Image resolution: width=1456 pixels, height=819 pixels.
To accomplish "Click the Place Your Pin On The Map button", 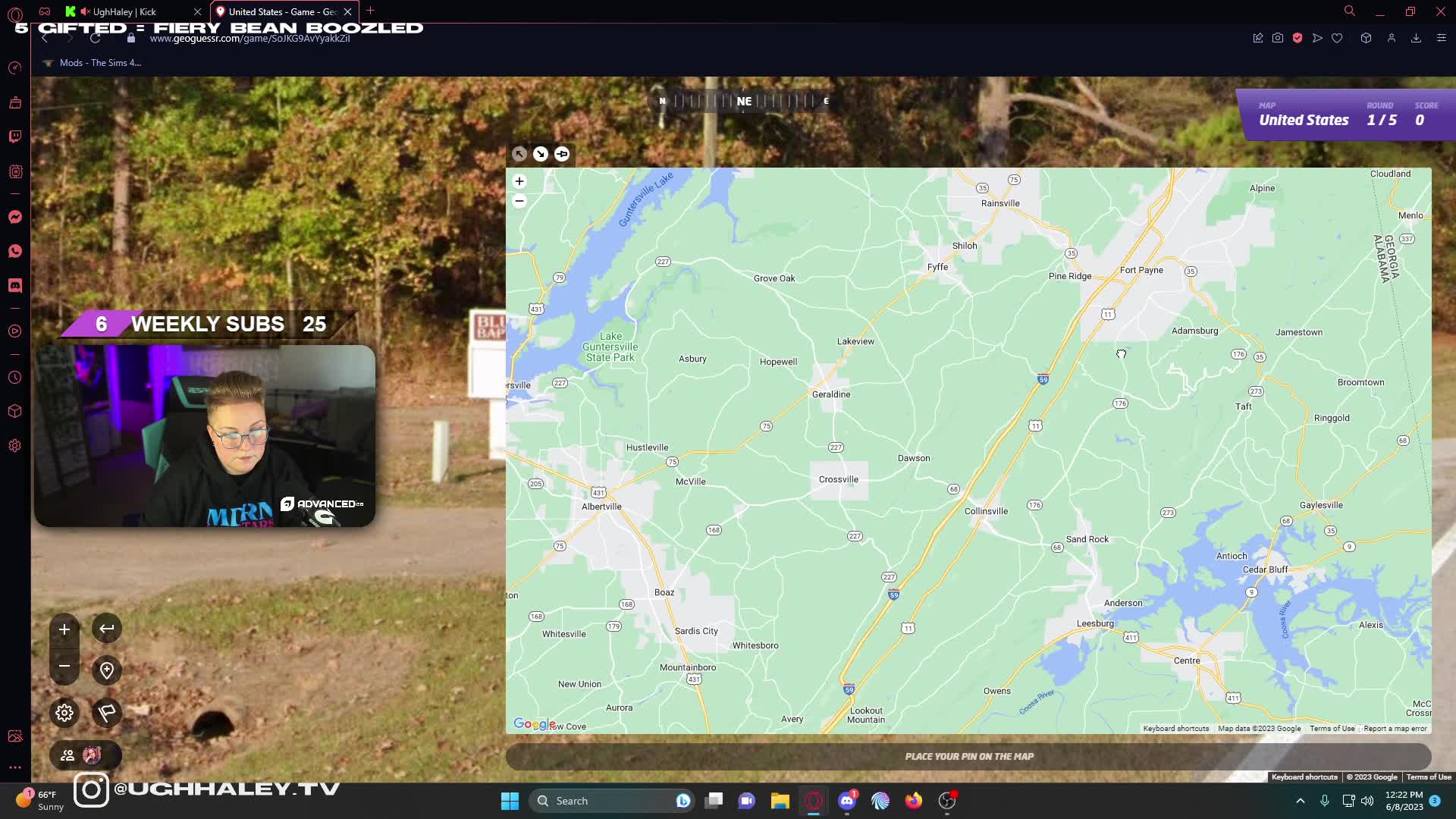I will click(x=968, y=756).
